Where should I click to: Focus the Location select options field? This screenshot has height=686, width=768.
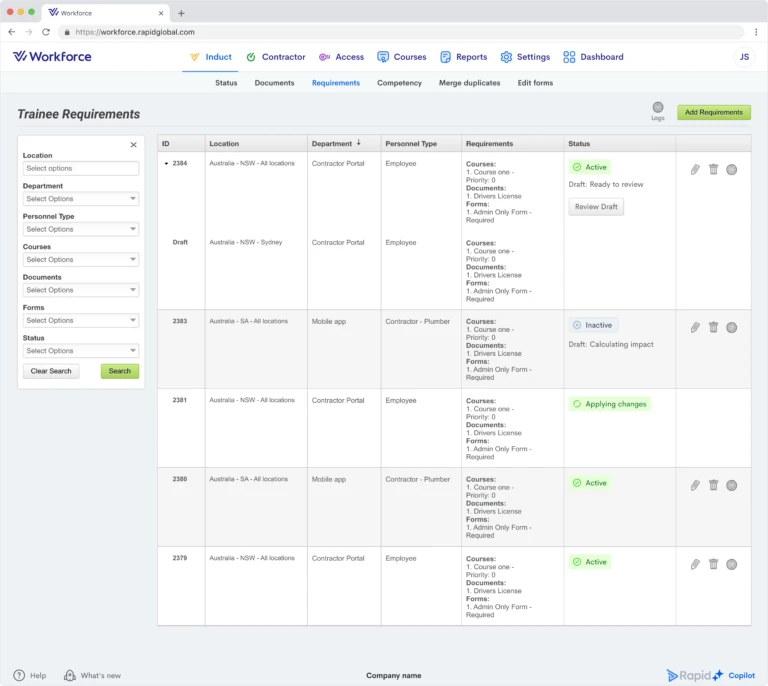81,168
